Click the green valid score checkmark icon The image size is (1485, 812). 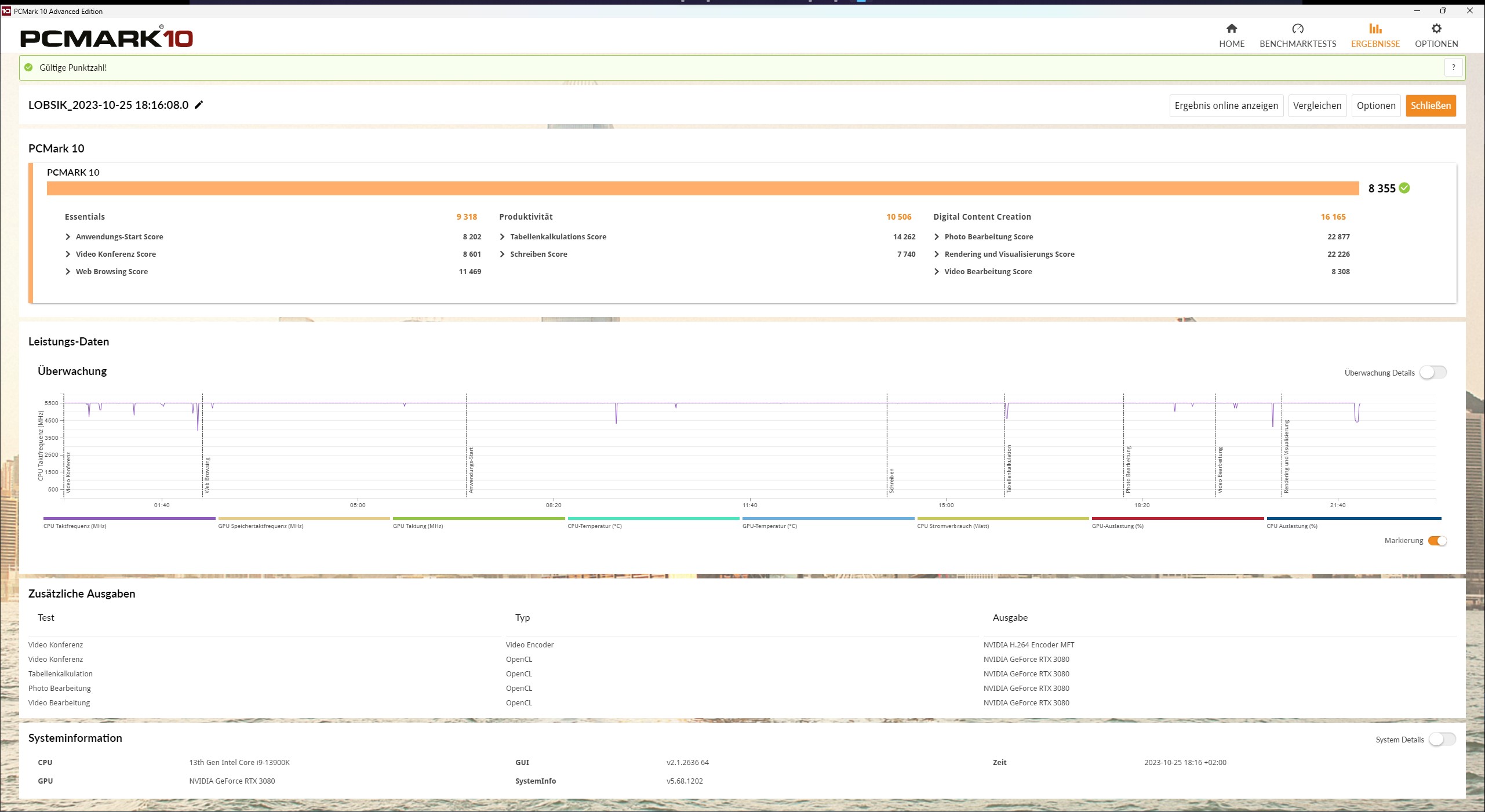(x=28, y=67)
